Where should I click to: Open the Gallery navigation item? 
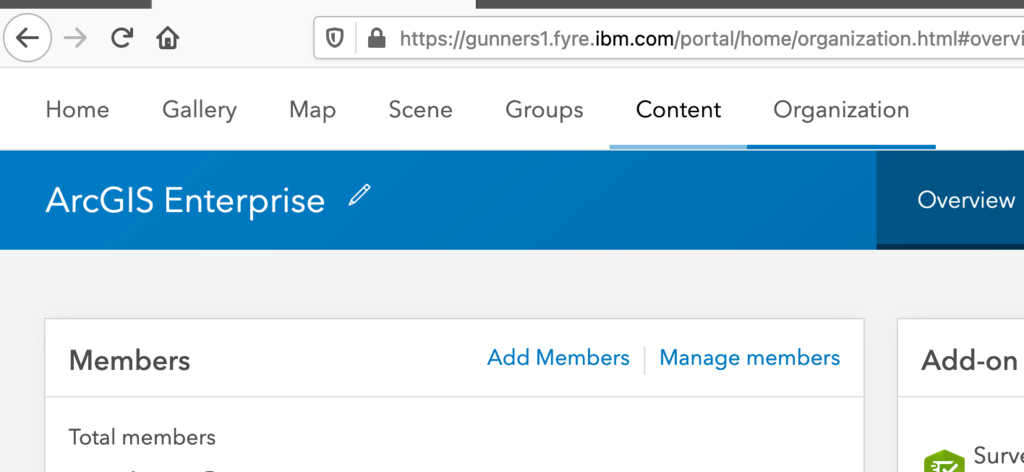pos(199,110)
